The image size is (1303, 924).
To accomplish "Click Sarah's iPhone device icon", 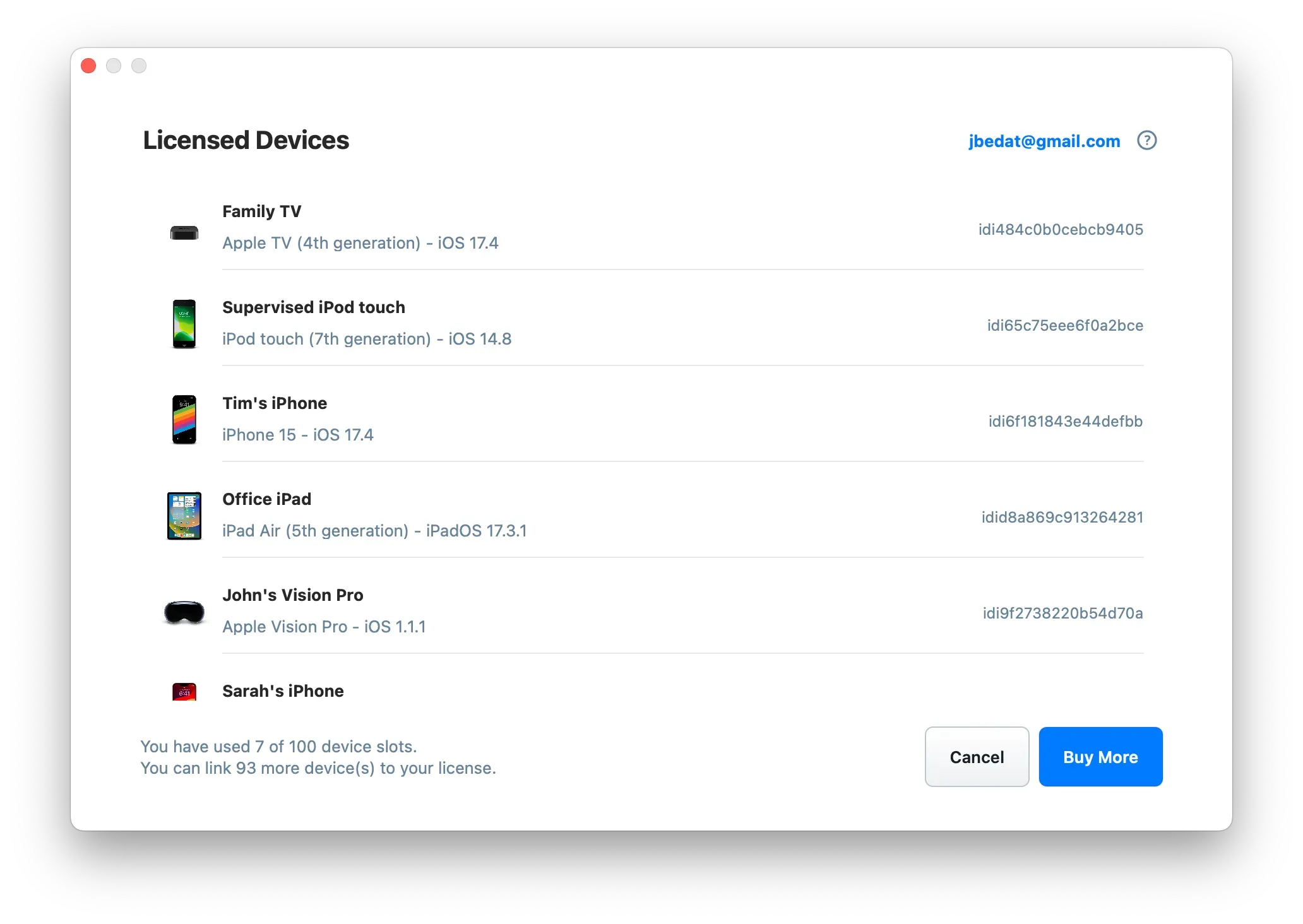I will click(184, 692).
